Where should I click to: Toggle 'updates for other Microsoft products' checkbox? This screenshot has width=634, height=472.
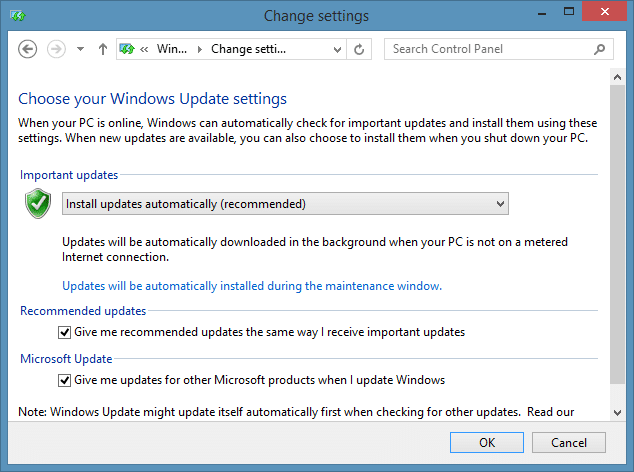pos(64,381)
